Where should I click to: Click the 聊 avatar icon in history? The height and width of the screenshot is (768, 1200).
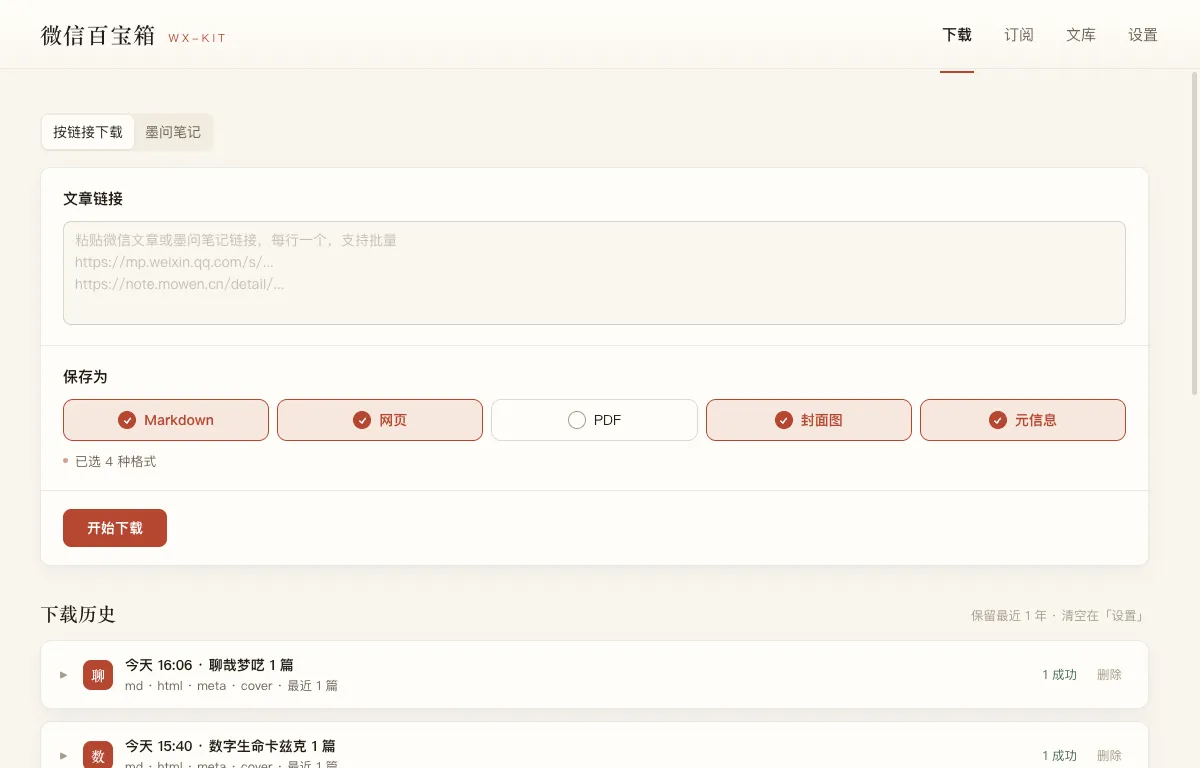point(98,675)
